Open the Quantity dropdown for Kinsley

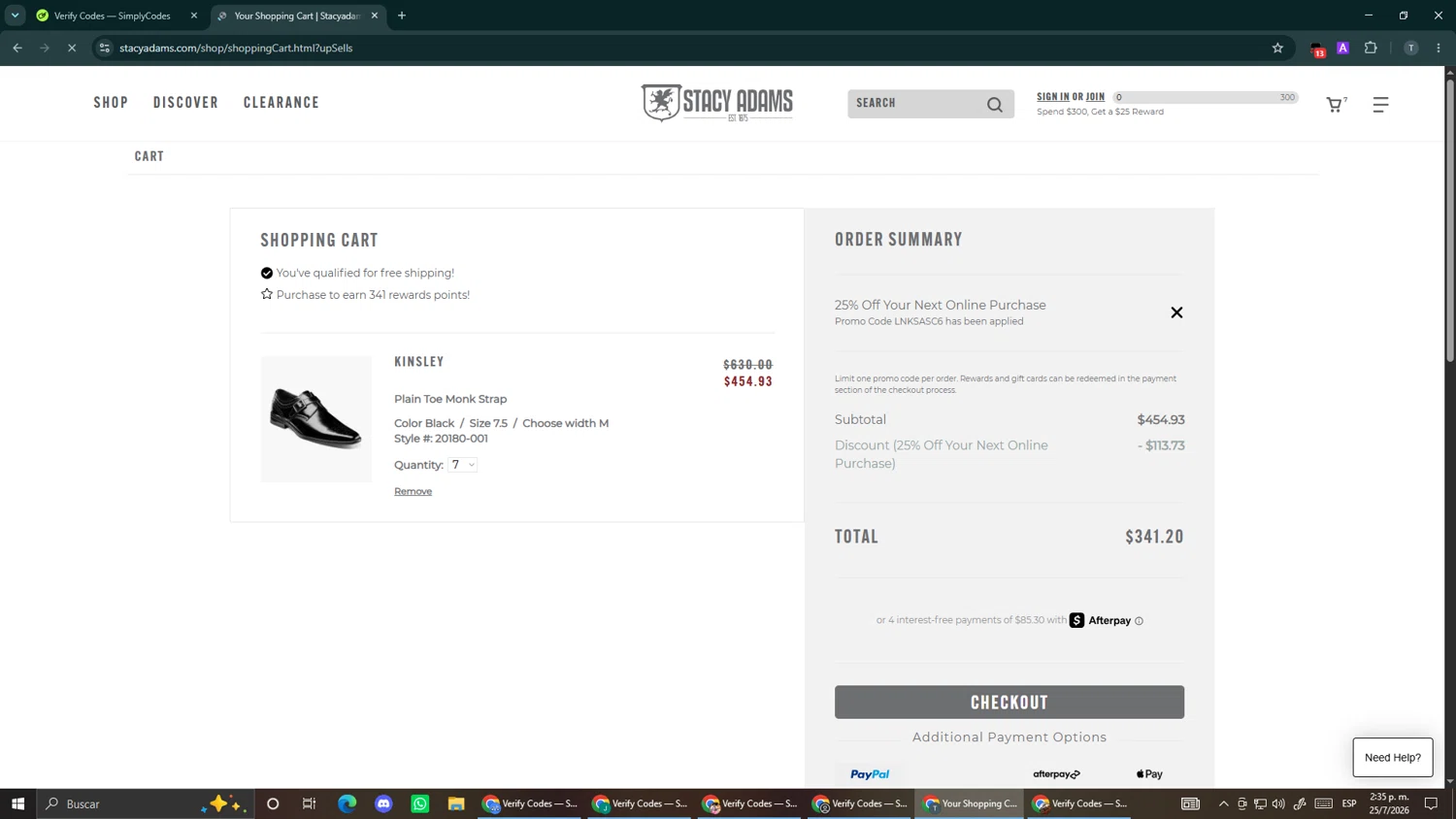(x=463, y=465)
